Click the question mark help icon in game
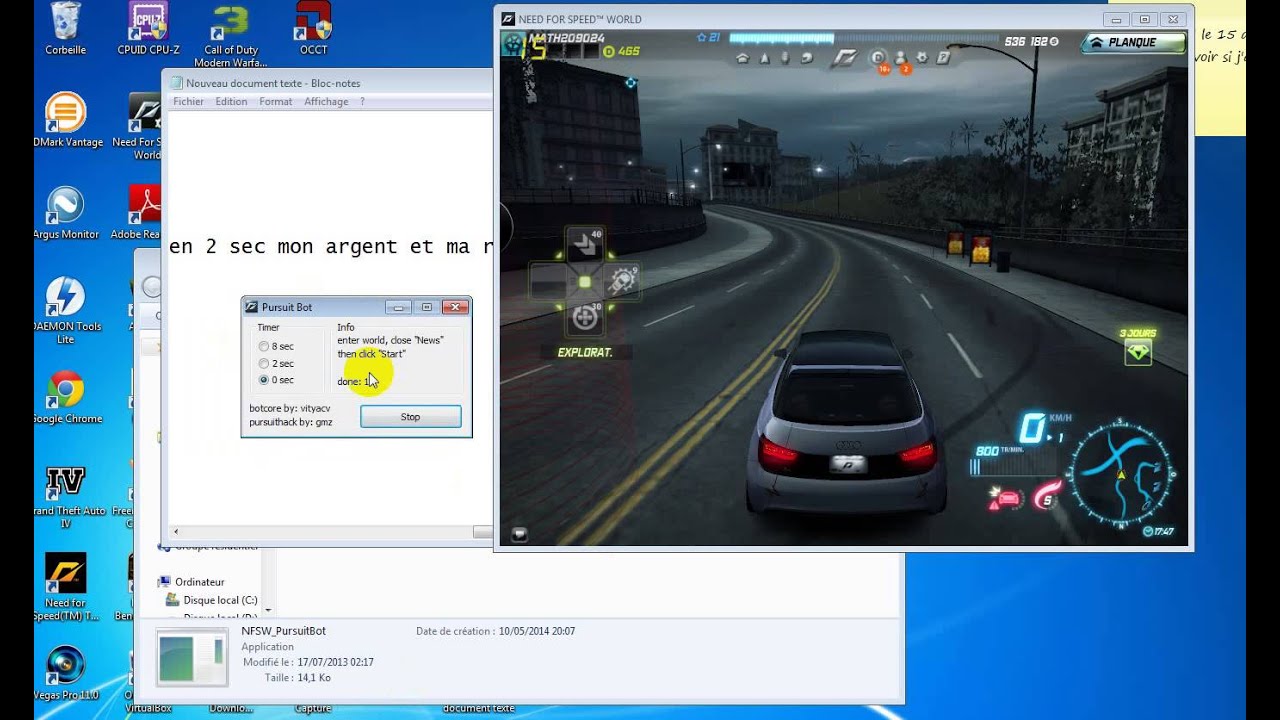The height and width of the screenshot is (720, 1280). (x=942, y=58)
